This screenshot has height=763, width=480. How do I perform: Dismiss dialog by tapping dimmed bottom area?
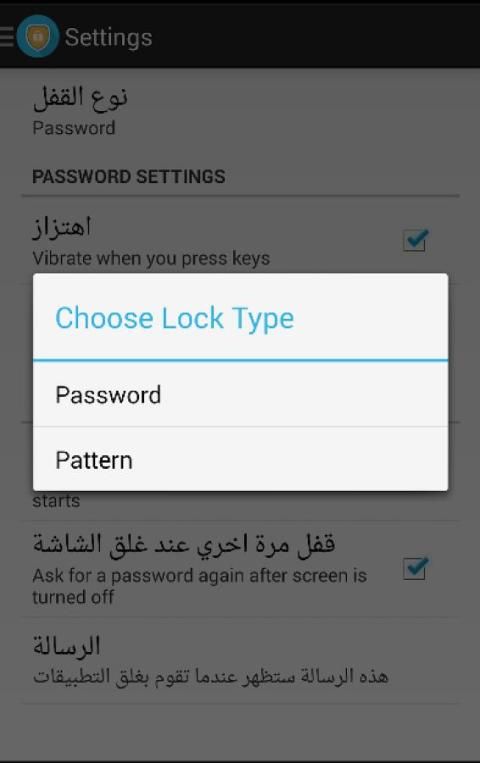(240, 732)
